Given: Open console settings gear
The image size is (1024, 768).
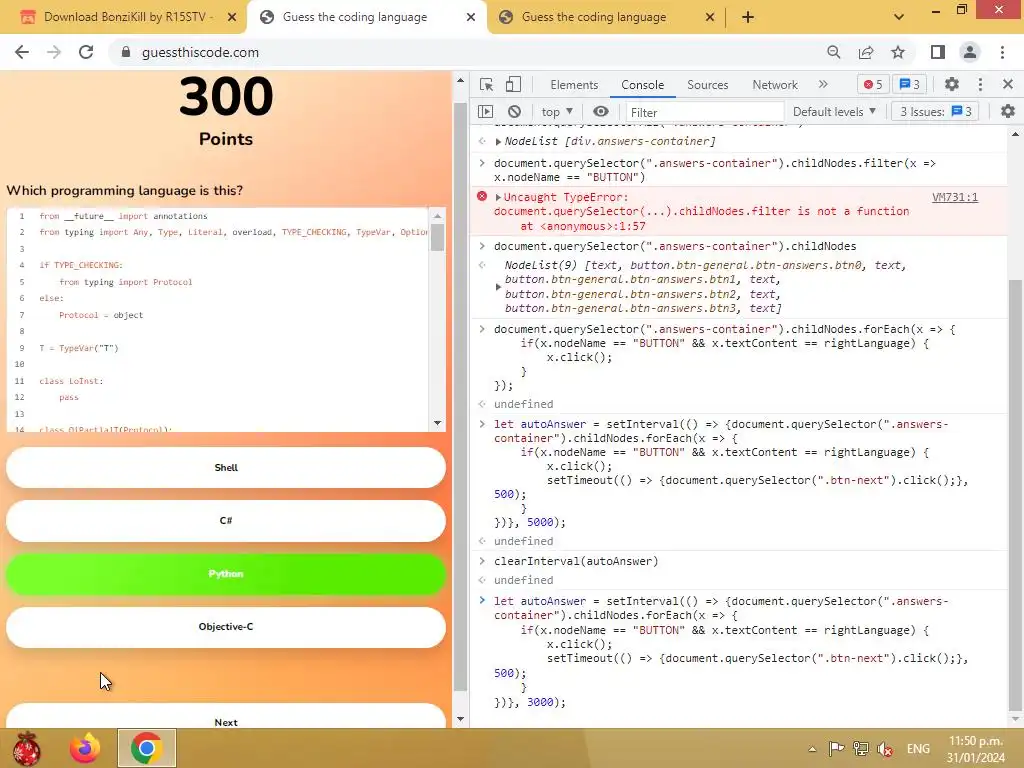Looking at the screenshot, I should [1008, 112].
